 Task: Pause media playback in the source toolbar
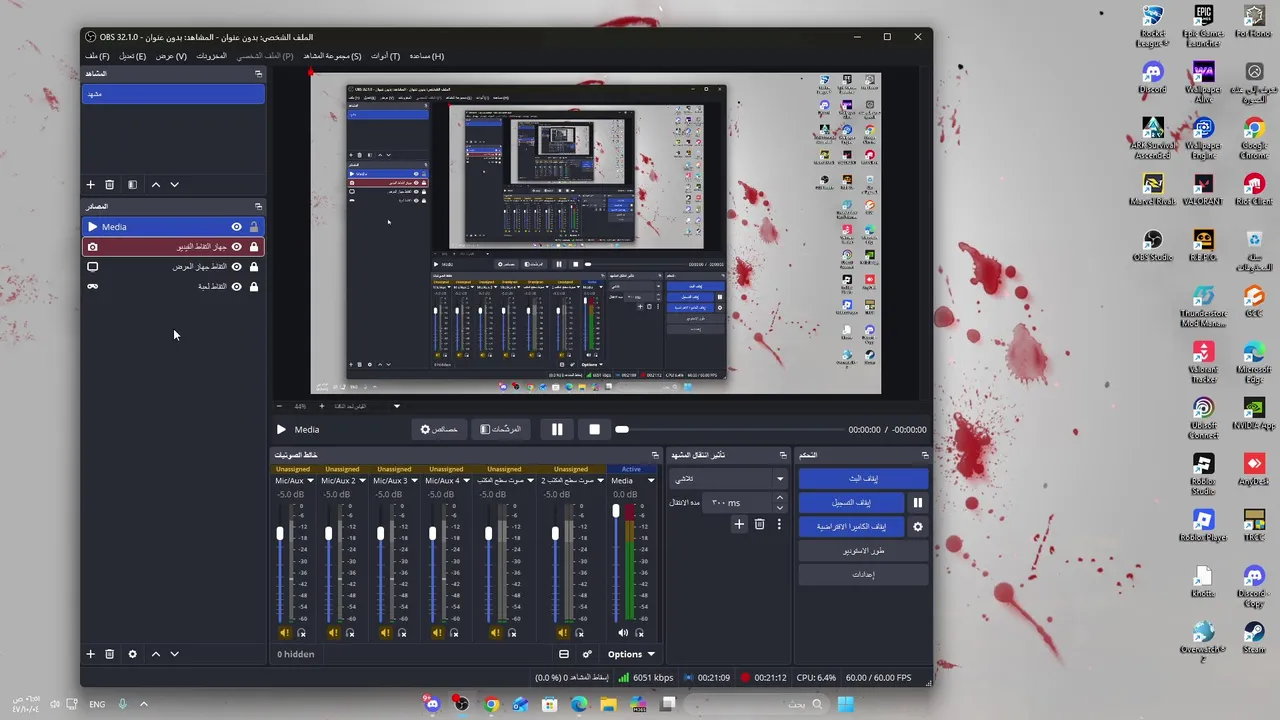click(557, 430)
